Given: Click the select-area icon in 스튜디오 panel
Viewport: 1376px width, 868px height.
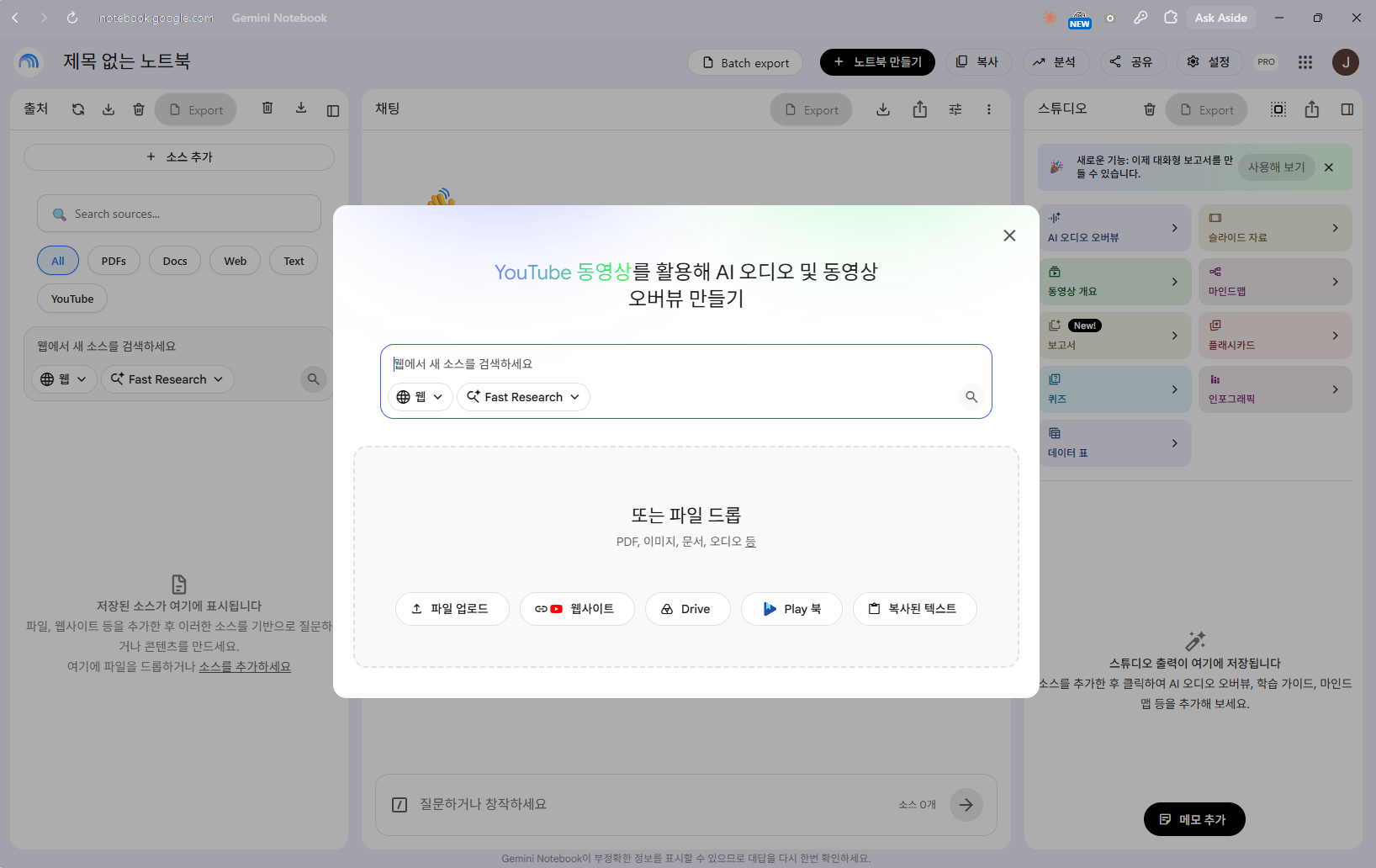Looking at the screenshot, I should 1278,109.
